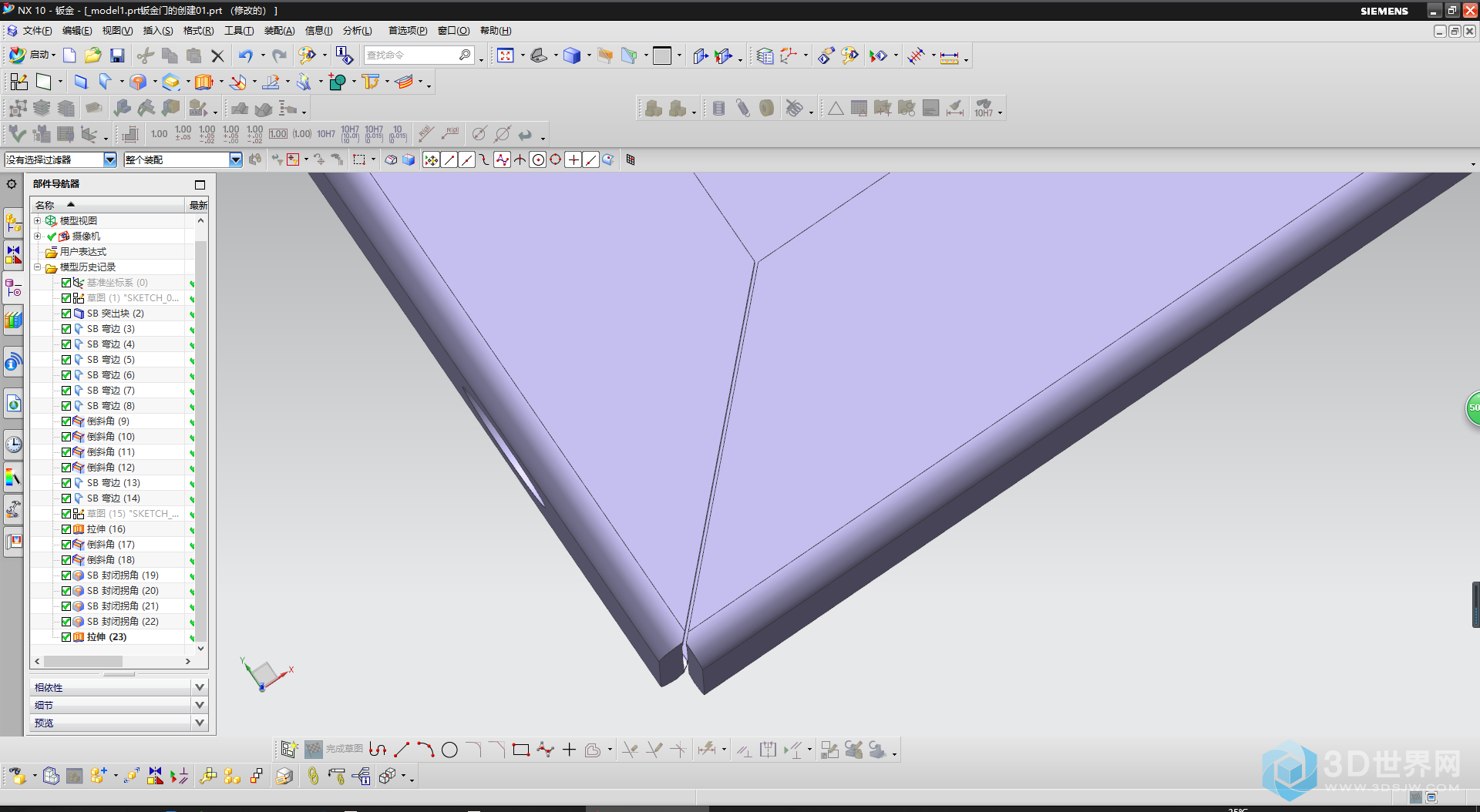Uncheck the SB 封闭拐角 (19) checkbox
The width and height of the screenshot is (1480, 812).
[x=66, y=575]
